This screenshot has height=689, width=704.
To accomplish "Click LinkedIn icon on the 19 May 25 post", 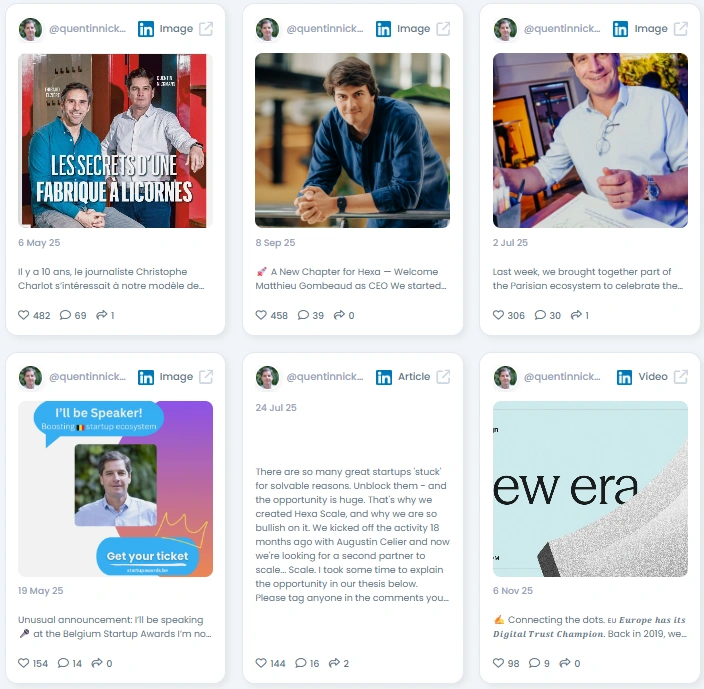I will pyautogui.click(x=146, y=377).
